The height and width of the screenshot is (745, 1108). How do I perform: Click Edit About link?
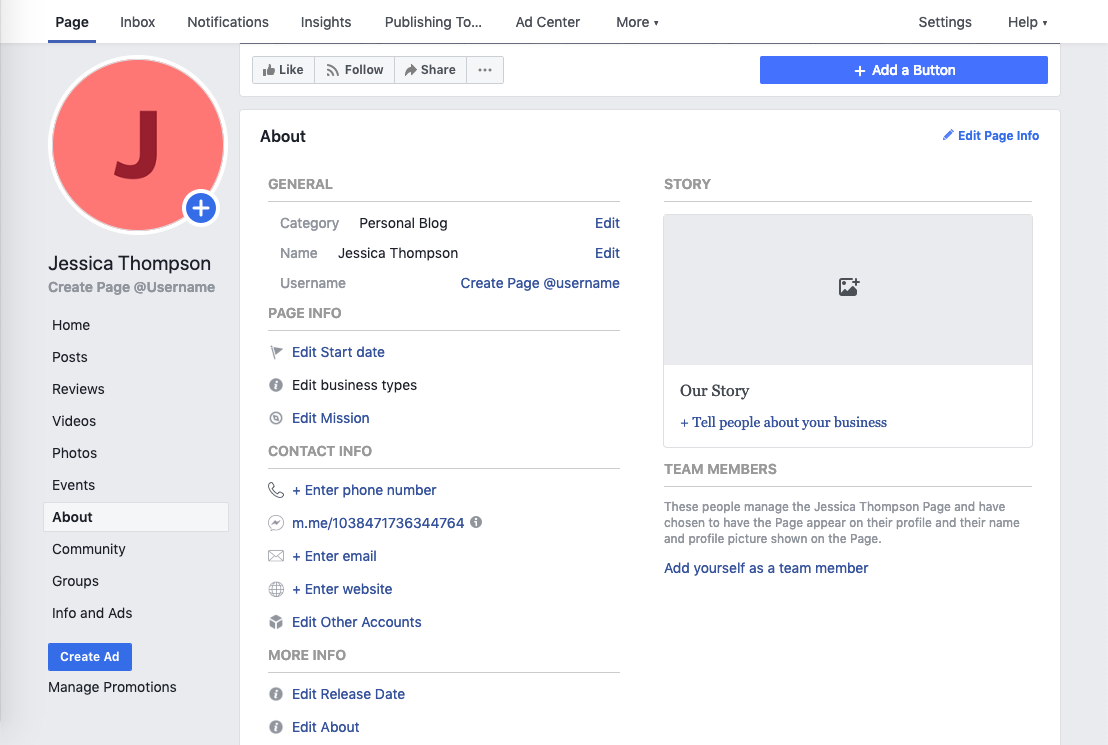pyautogui.click(x=326, y=727)
